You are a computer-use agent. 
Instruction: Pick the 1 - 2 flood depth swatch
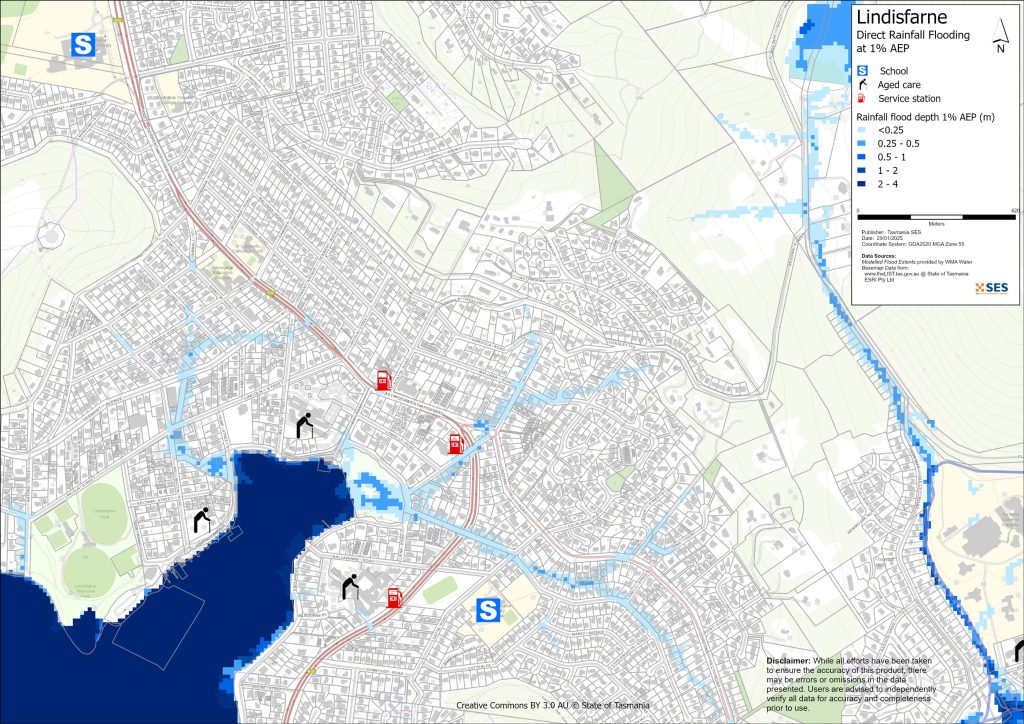(862, 171)
